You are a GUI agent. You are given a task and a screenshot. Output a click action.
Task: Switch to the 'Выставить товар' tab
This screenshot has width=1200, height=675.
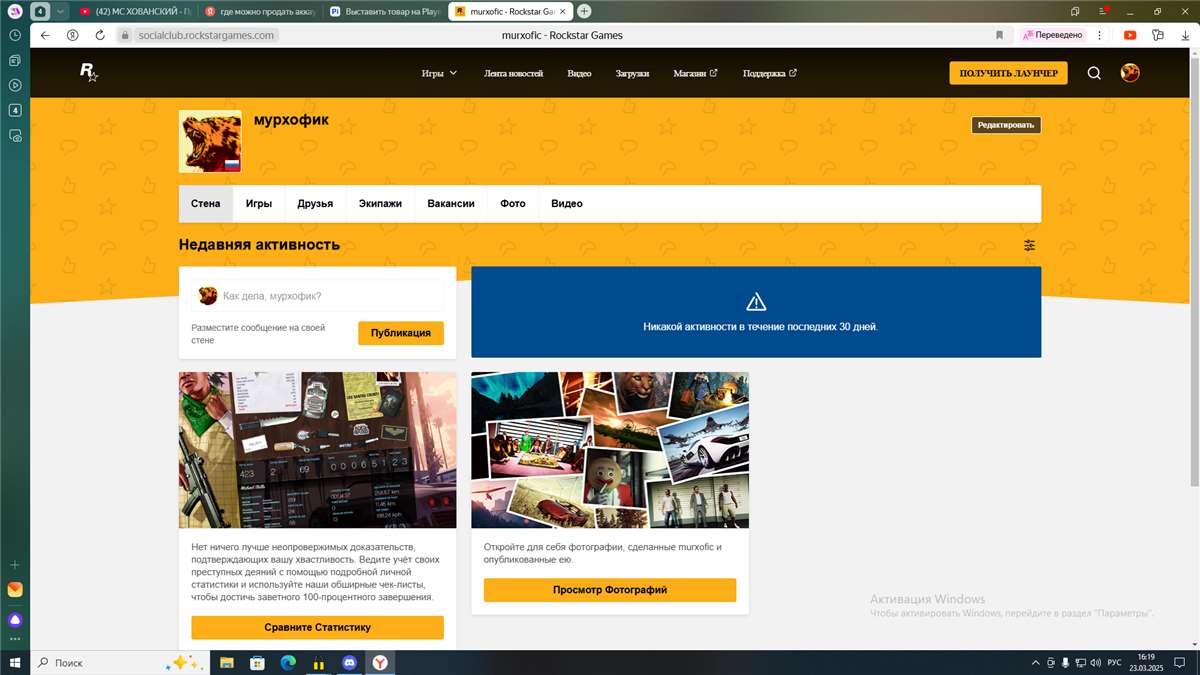[x=384, y=11]
